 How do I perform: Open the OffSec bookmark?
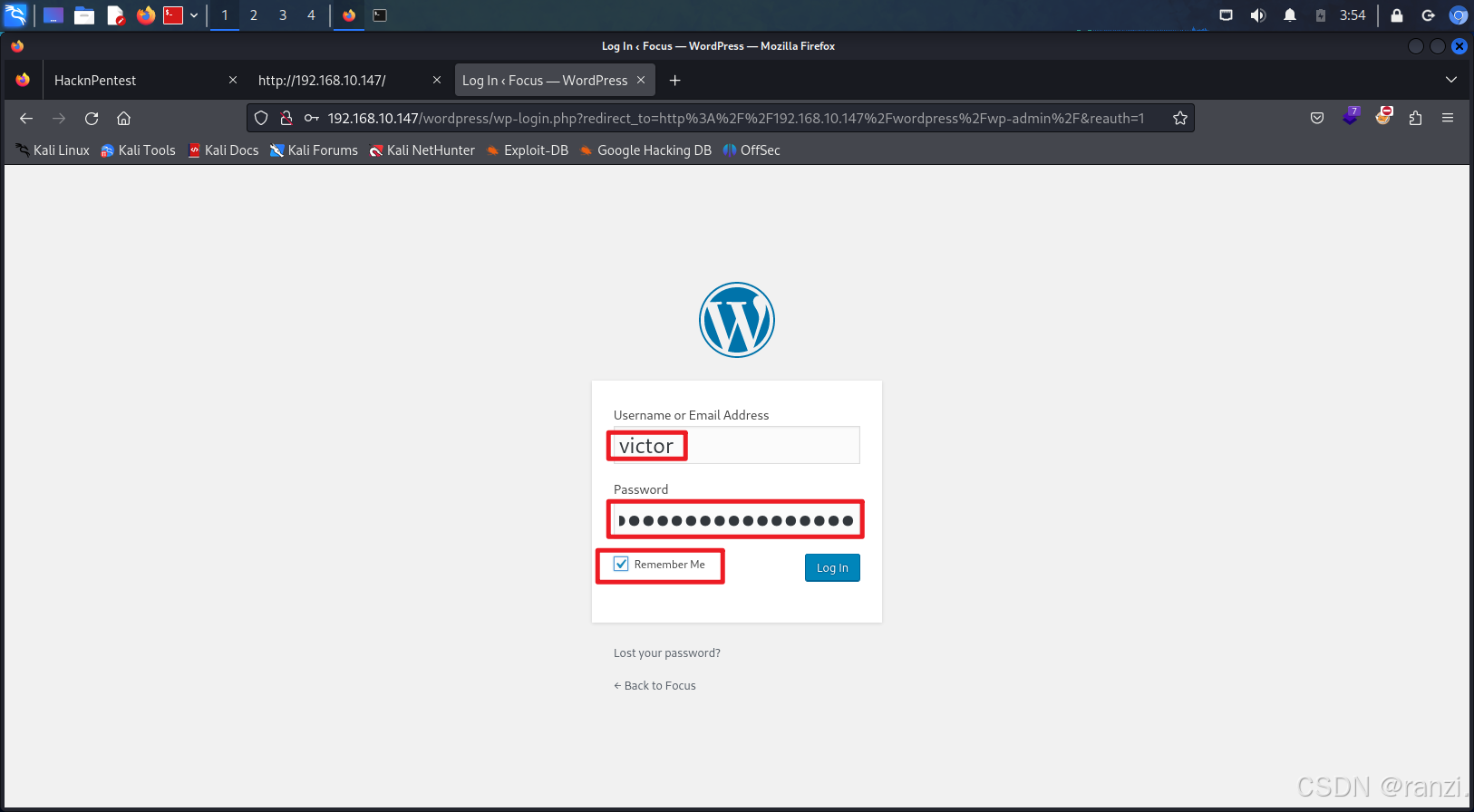click(751, 150)
